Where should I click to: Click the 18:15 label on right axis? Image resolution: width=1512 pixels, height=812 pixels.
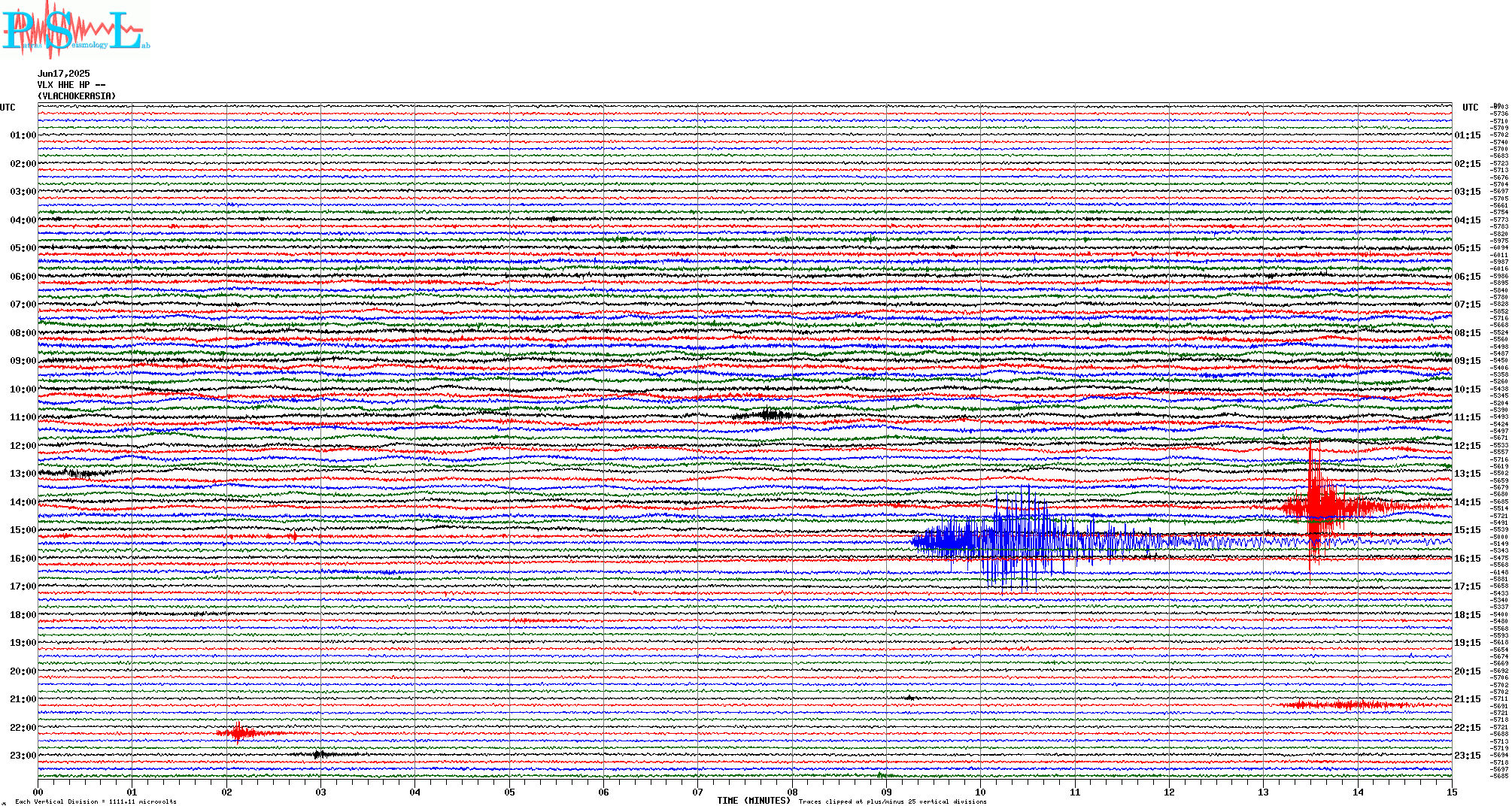1468,615
